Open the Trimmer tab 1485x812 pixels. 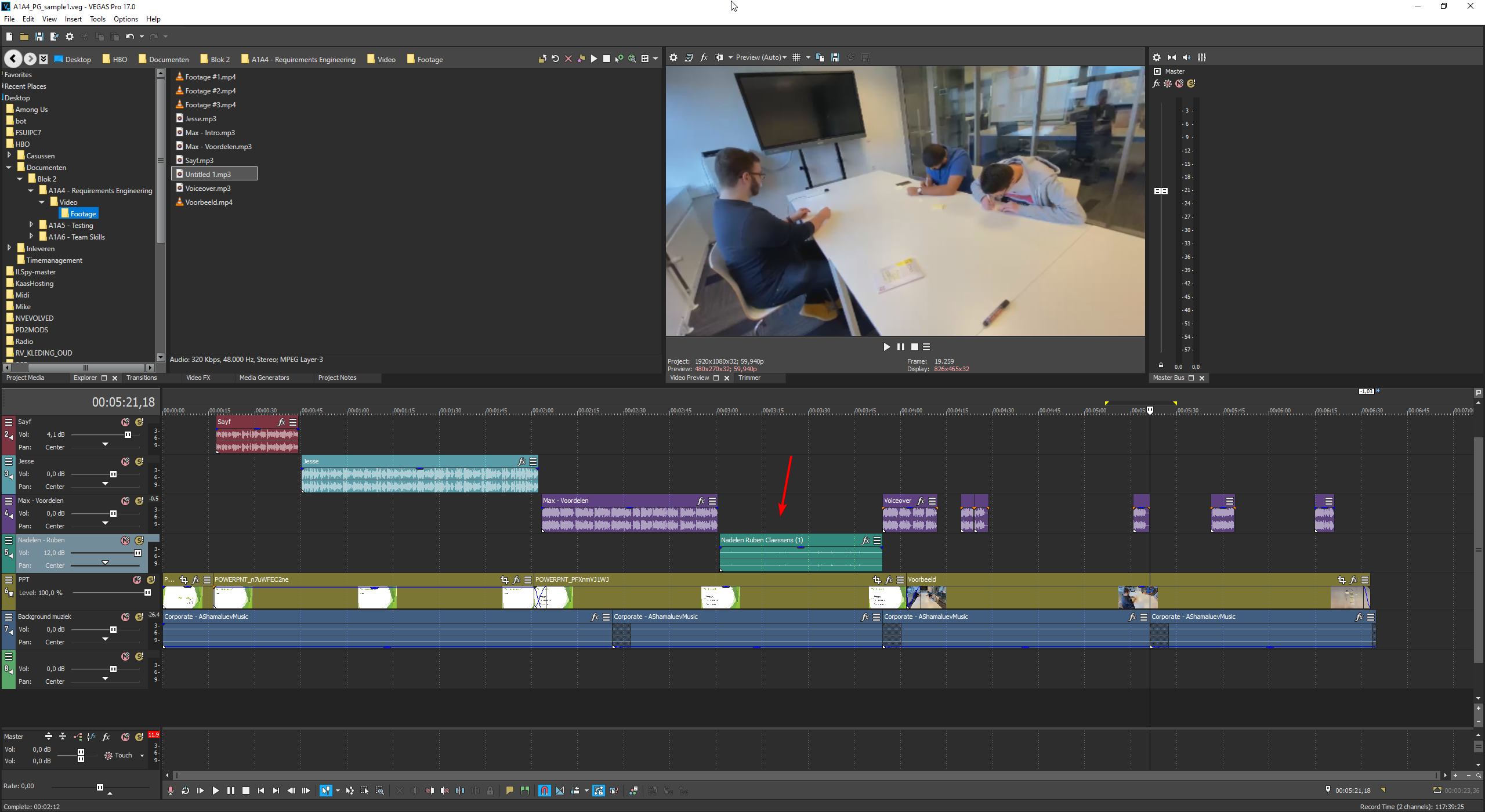tap(749, 378)
